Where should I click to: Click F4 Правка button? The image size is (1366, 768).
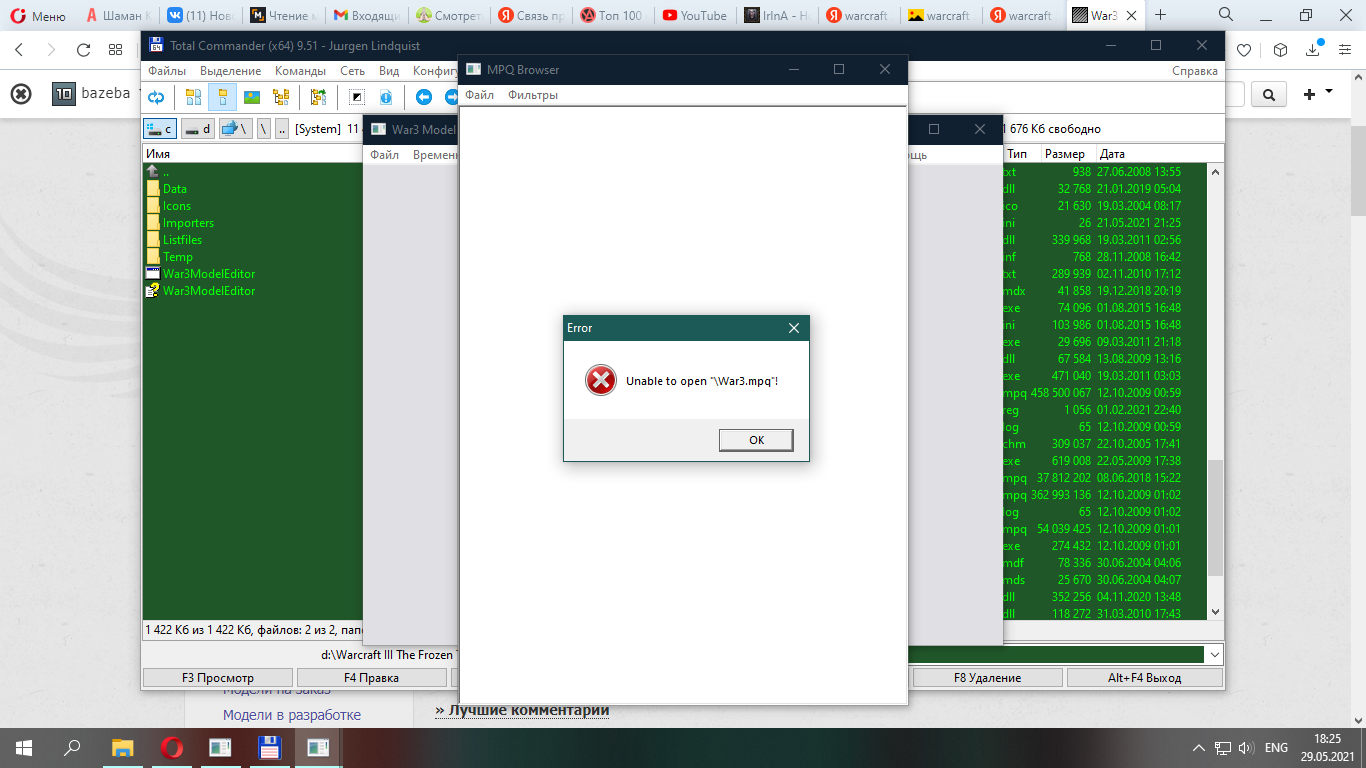point(371,678)
